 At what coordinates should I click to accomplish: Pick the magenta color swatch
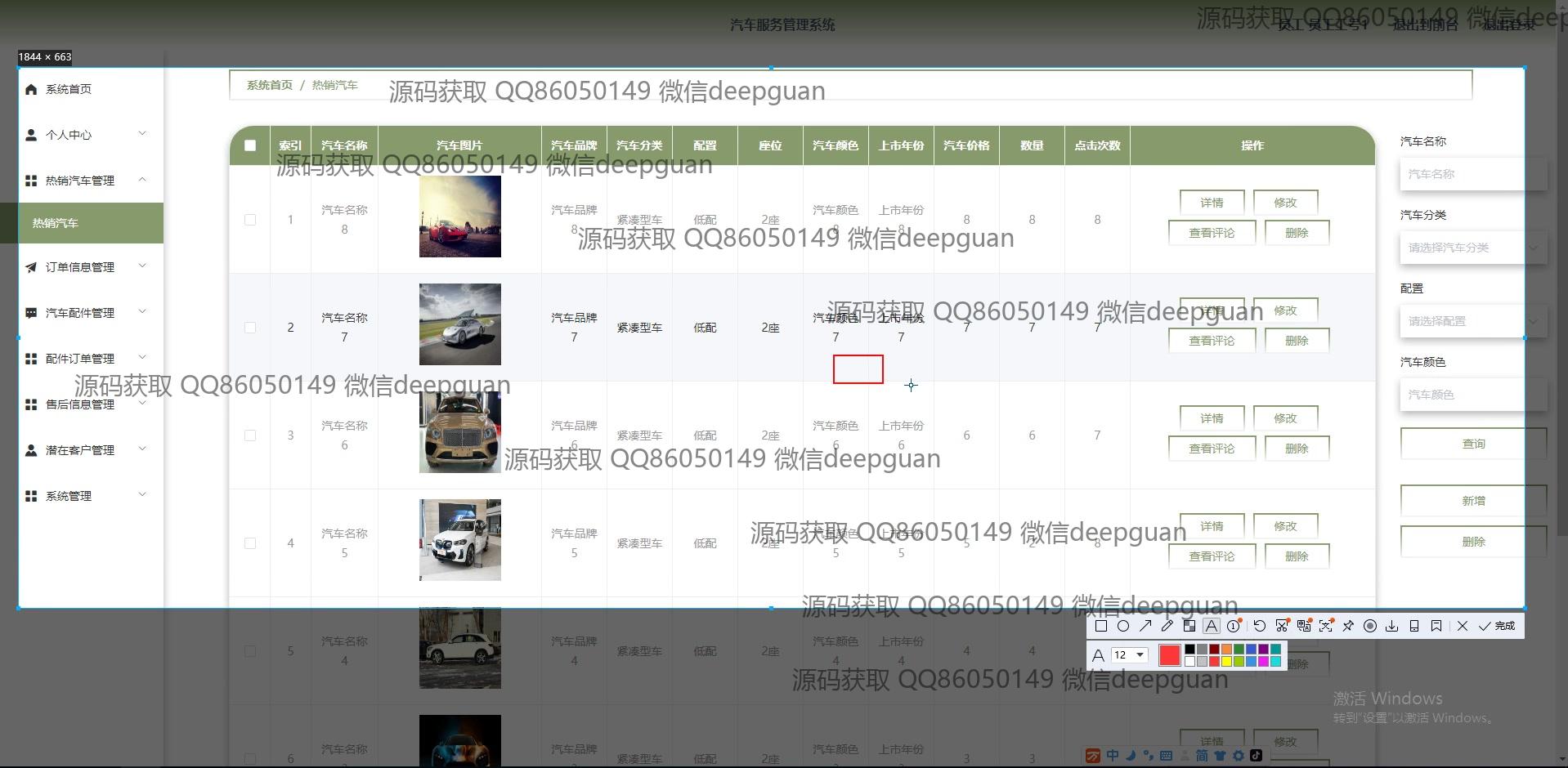pos(1263,661)
